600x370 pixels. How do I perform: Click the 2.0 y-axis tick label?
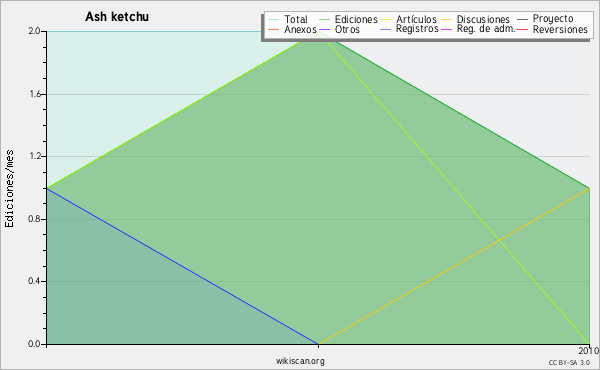coord(34,31)
